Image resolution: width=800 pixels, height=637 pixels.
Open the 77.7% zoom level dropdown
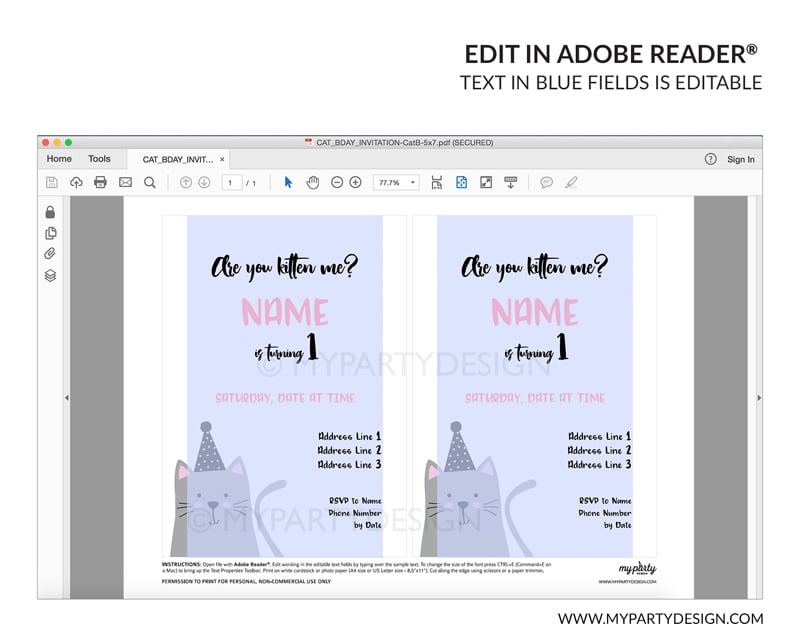tap(396, 182)
